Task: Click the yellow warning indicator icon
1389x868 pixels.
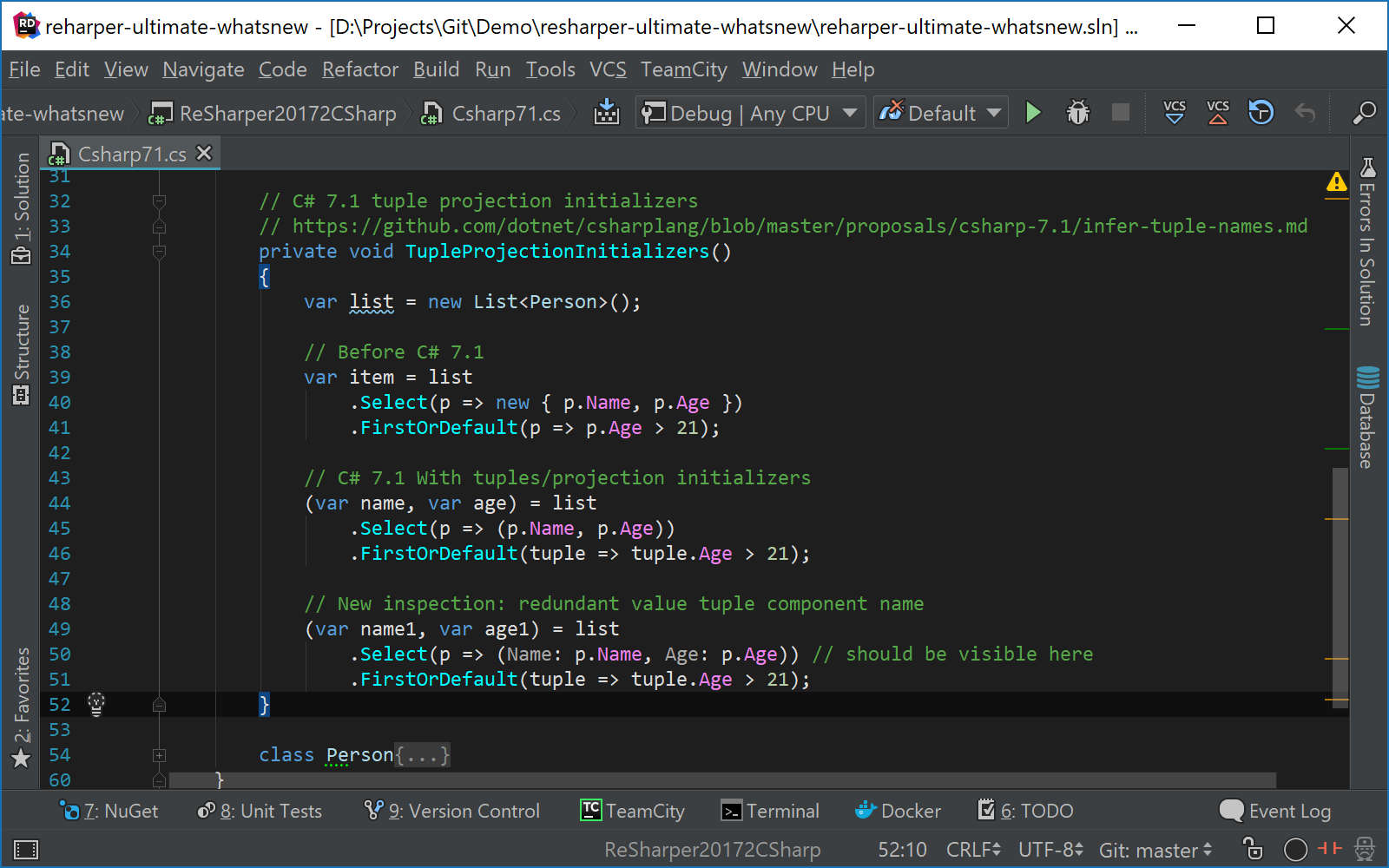Action: [1336, 181]
